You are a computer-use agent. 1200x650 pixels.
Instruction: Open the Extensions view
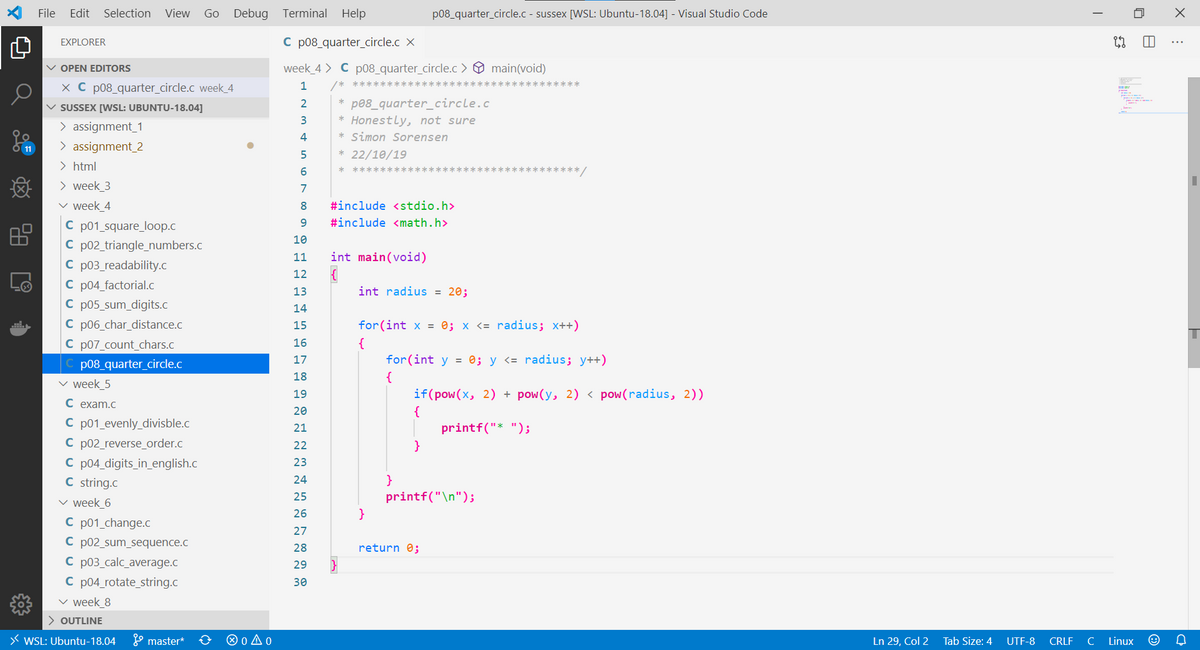point(22,235)
